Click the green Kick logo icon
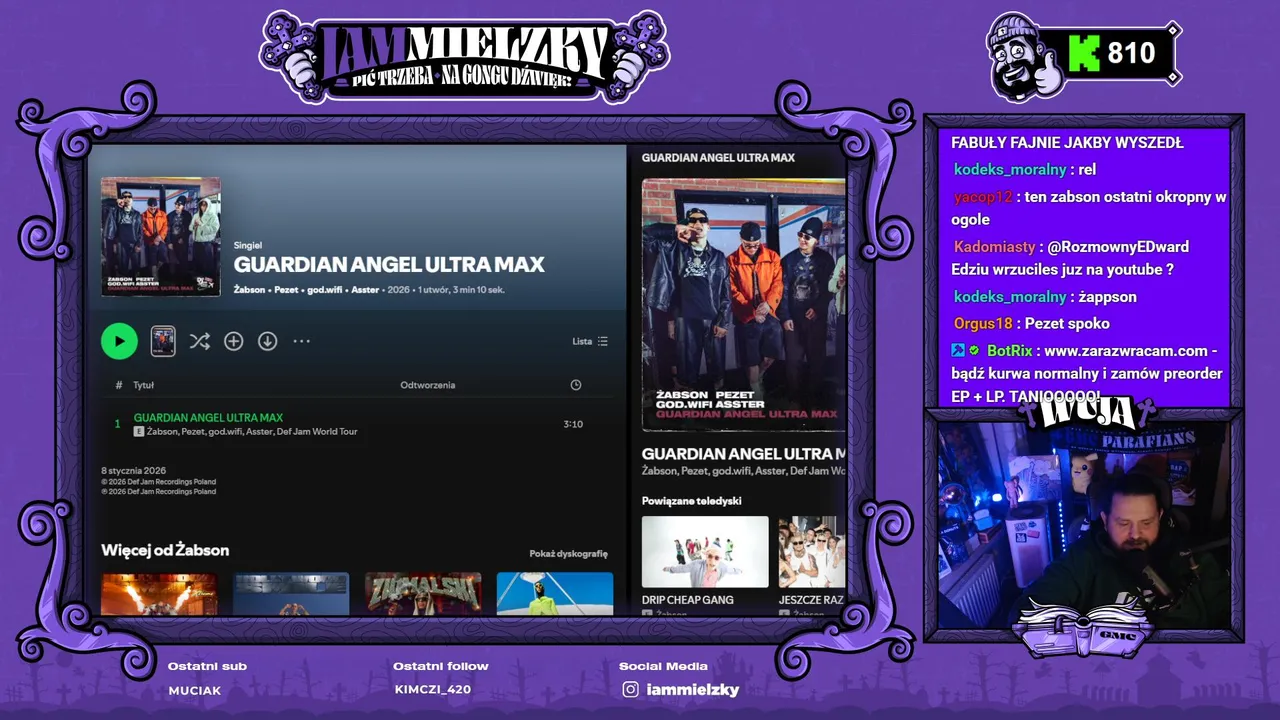 (x=1084, y=53)
